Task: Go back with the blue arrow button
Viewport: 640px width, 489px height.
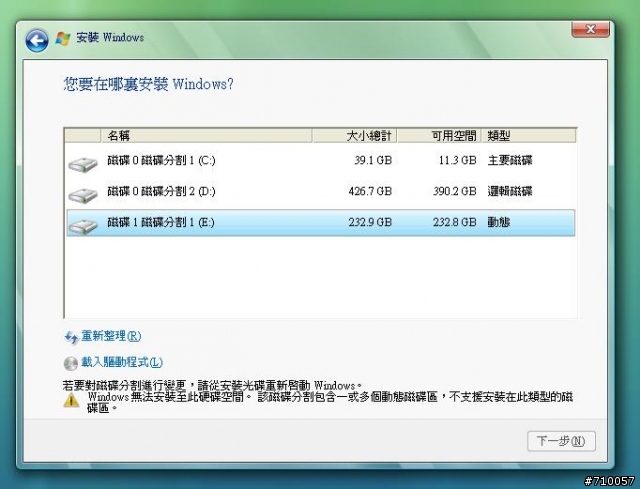Action: pyautogui.click(x=37, y=40)
